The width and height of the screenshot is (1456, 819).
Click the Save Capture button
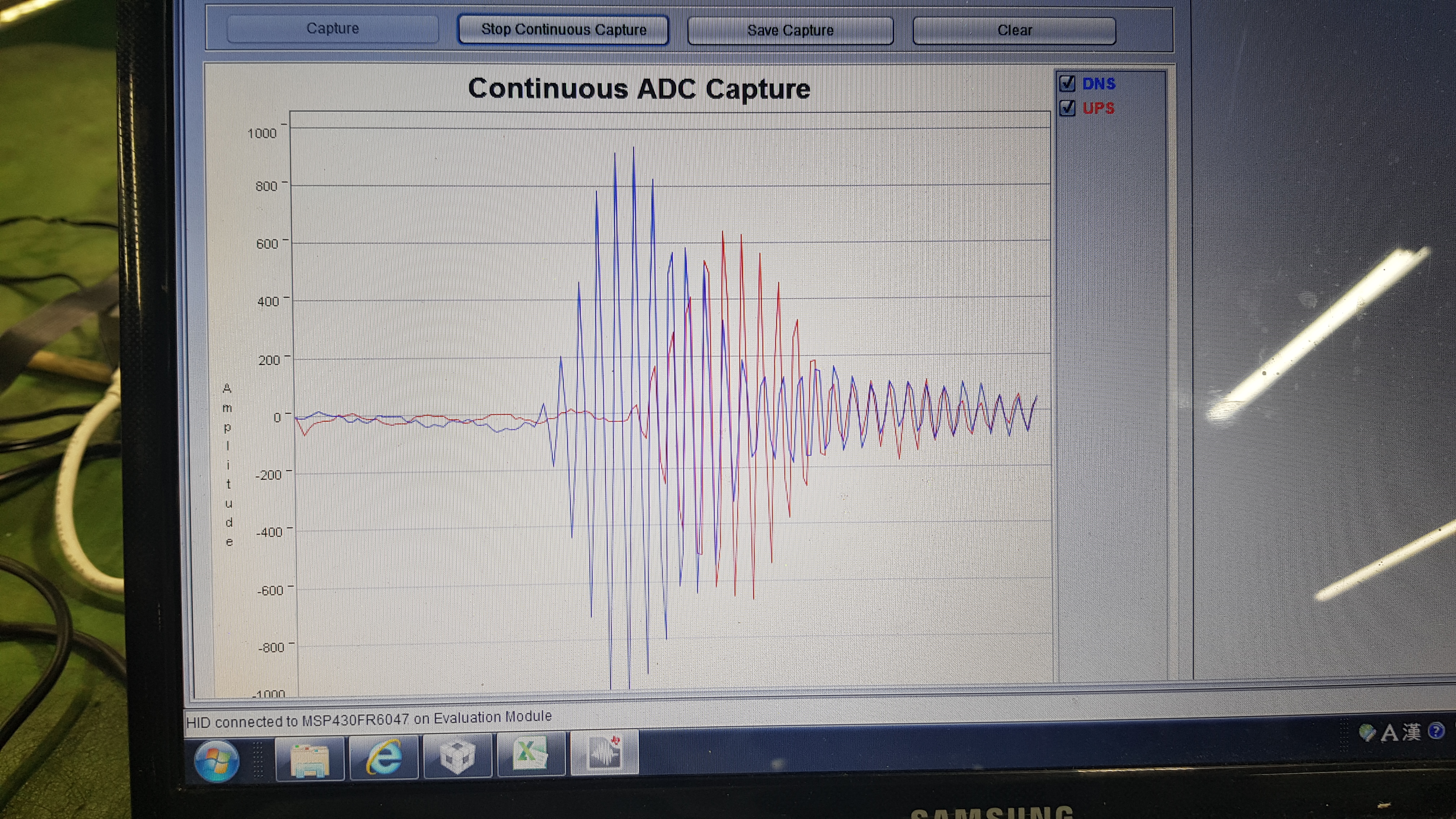[x=790, y=31]
